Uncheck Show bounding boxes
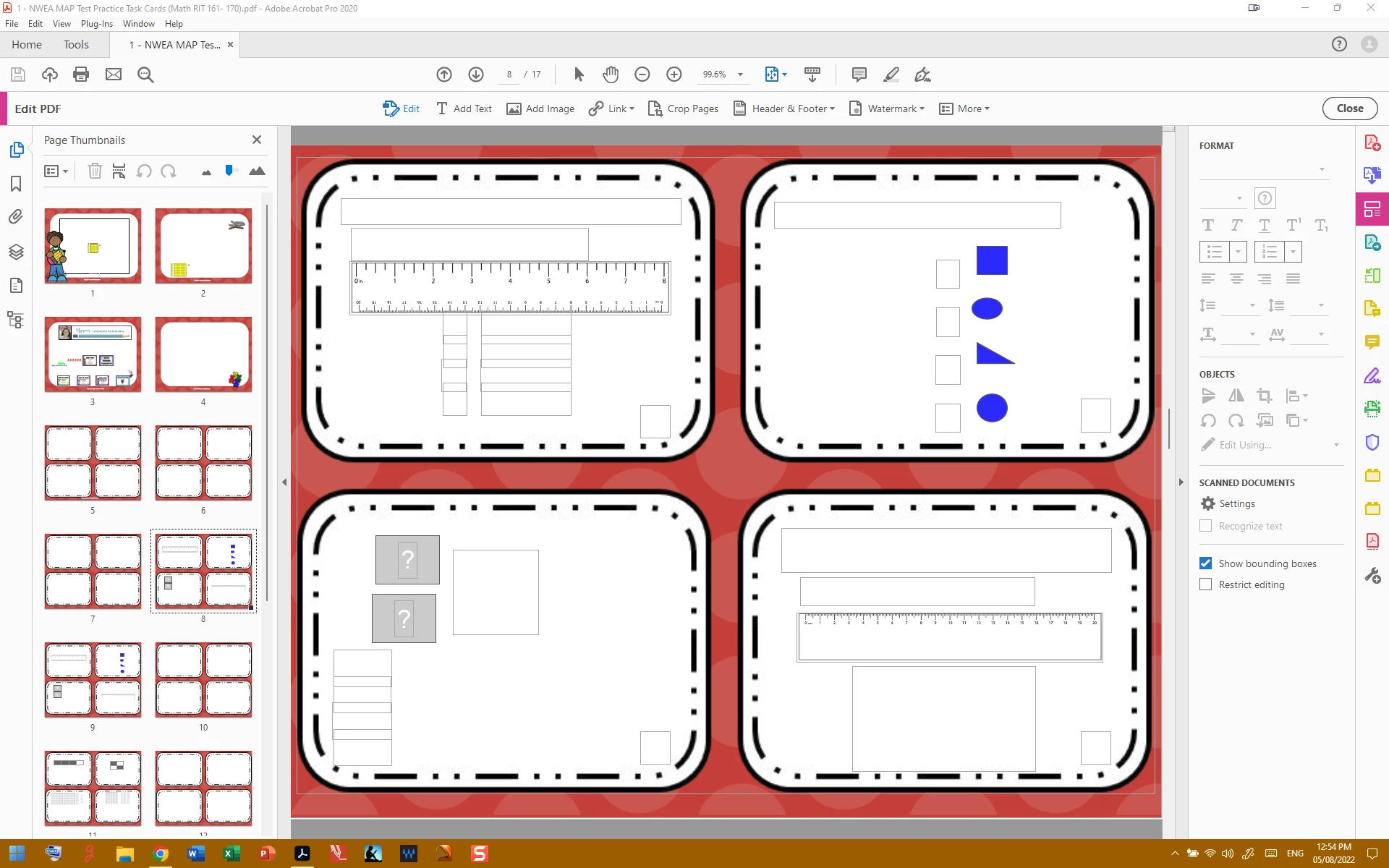Screen dimensions: 1389x868 [x=1205, y=563]
